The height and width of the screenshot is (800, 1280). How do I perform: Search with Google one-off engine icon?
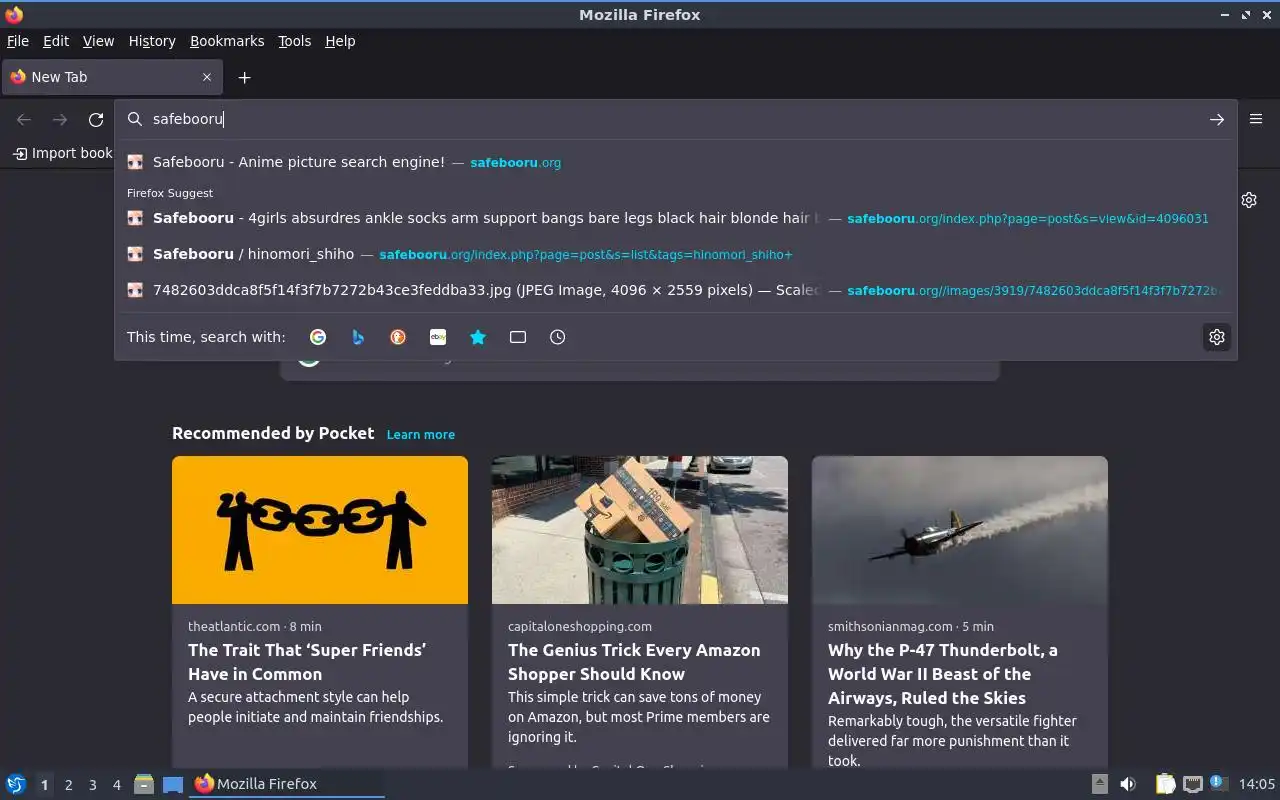pyautogui.click(x=318, y=337)
